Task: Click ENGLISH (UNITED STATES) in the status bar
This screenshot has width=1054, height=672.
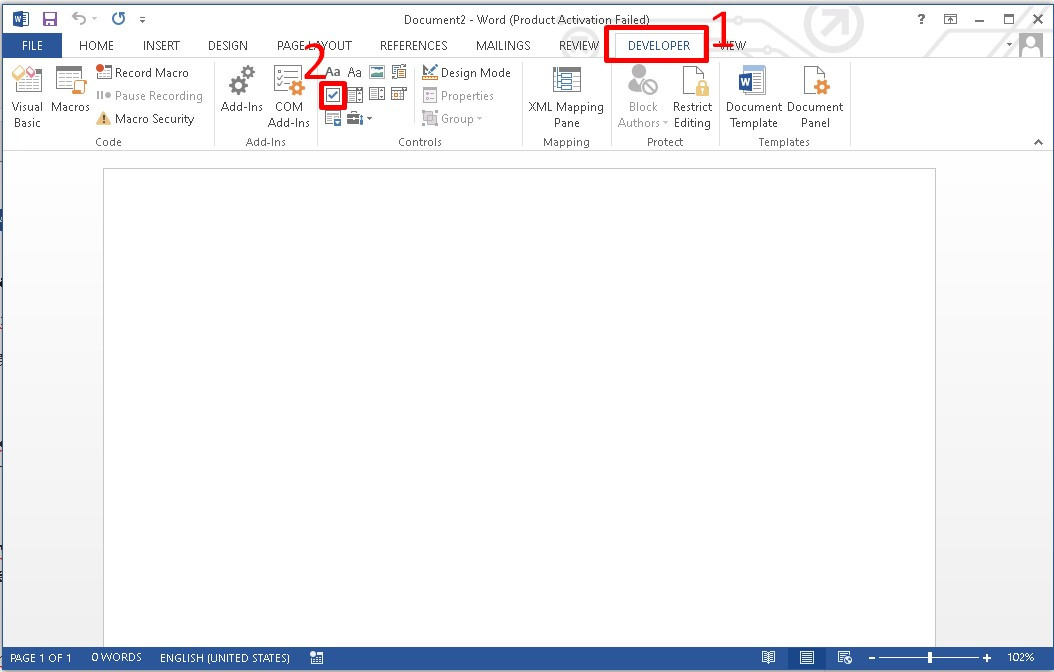Action: [224, 657]
